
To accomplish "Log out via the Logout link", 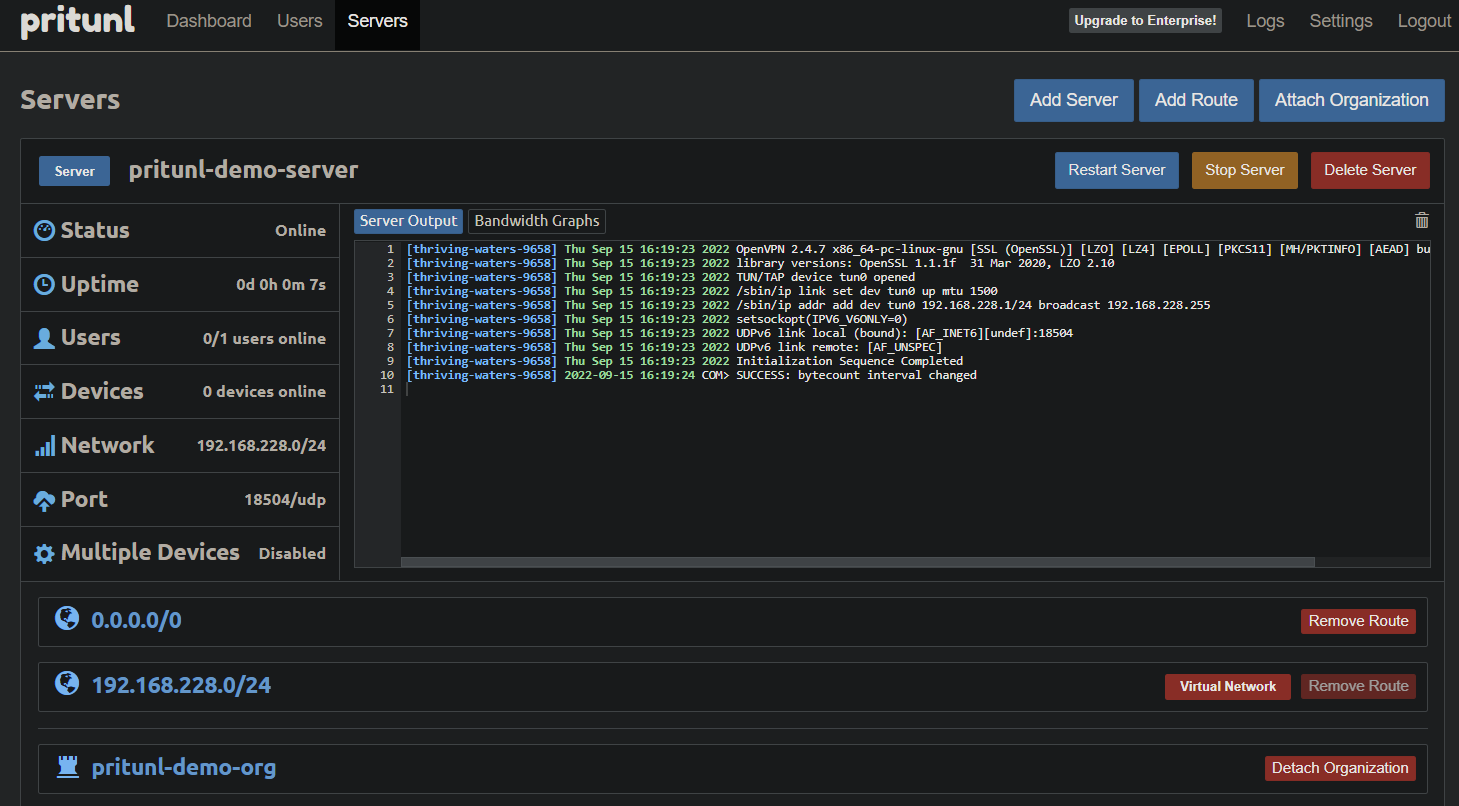I will [1424, 21].
